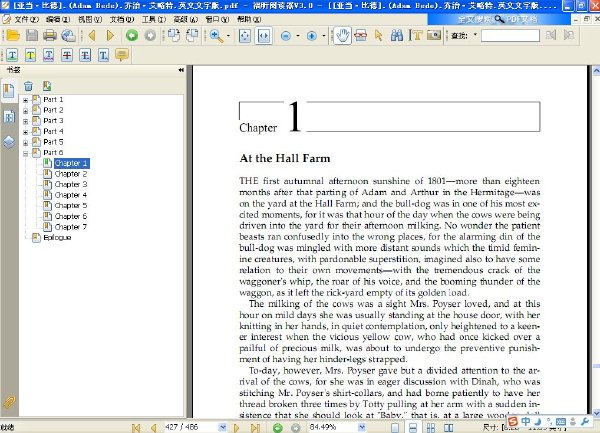This screenshot has height=433, width=600.
Task: Open the 文件 (File) menu
Action: click(26, 19)
